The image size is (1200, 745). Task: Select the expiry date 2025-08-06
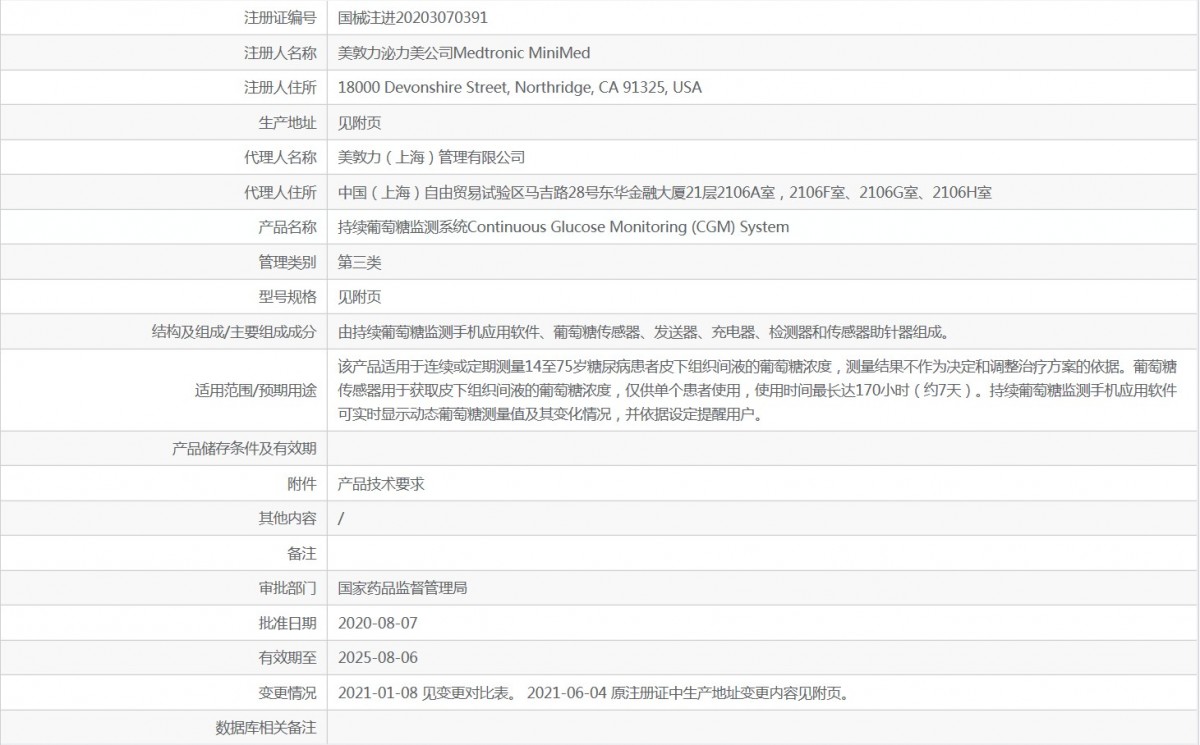click(377, 658)
